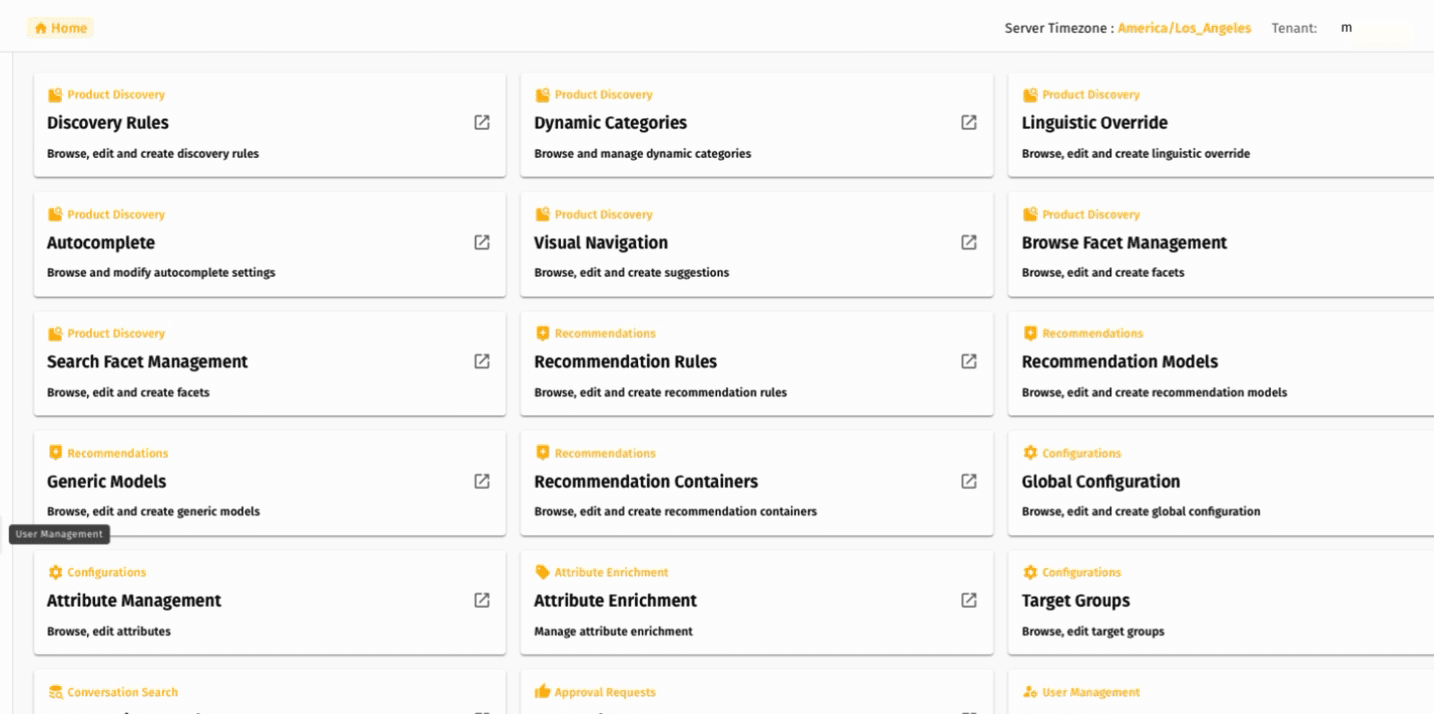Click text "Browse, edit and create global configuration"

pyautogui.click(x=1141, y=511)
